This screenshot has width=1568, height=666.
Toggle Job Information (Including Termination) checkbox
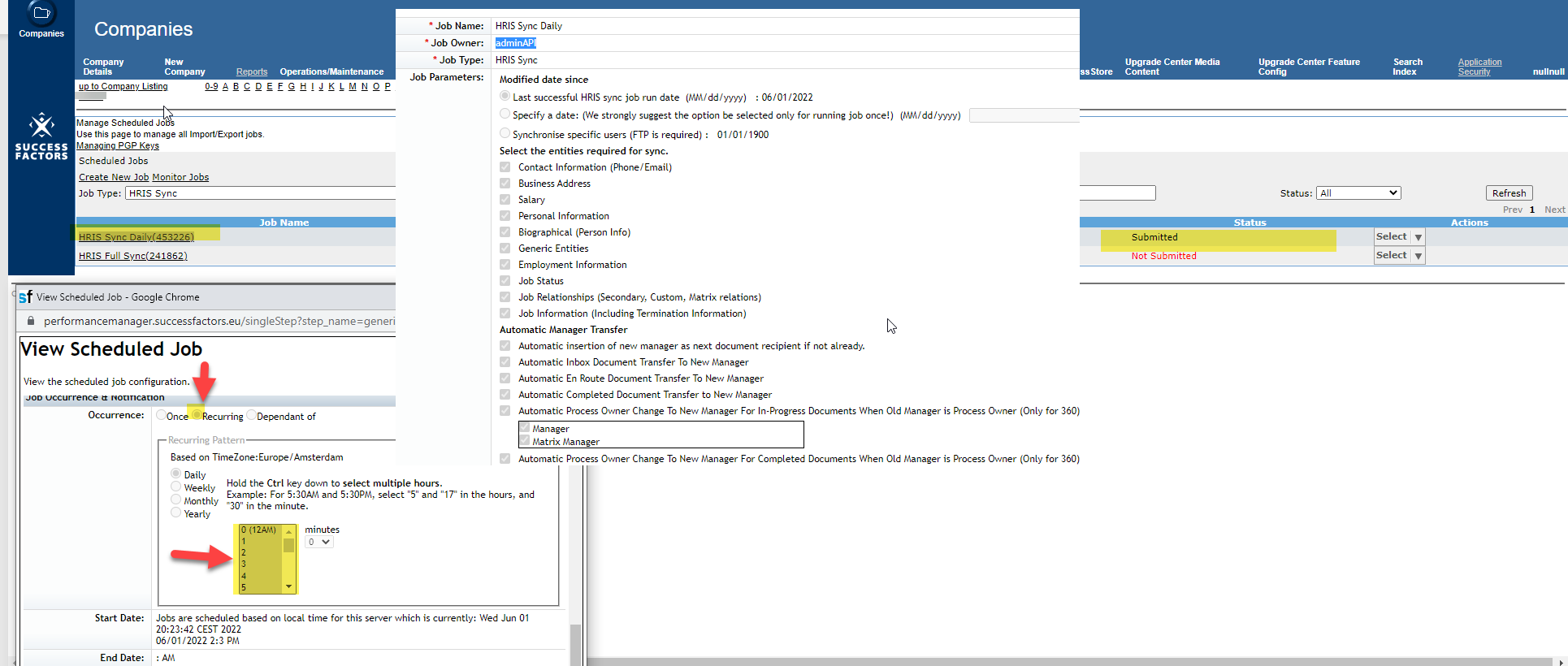505,313
